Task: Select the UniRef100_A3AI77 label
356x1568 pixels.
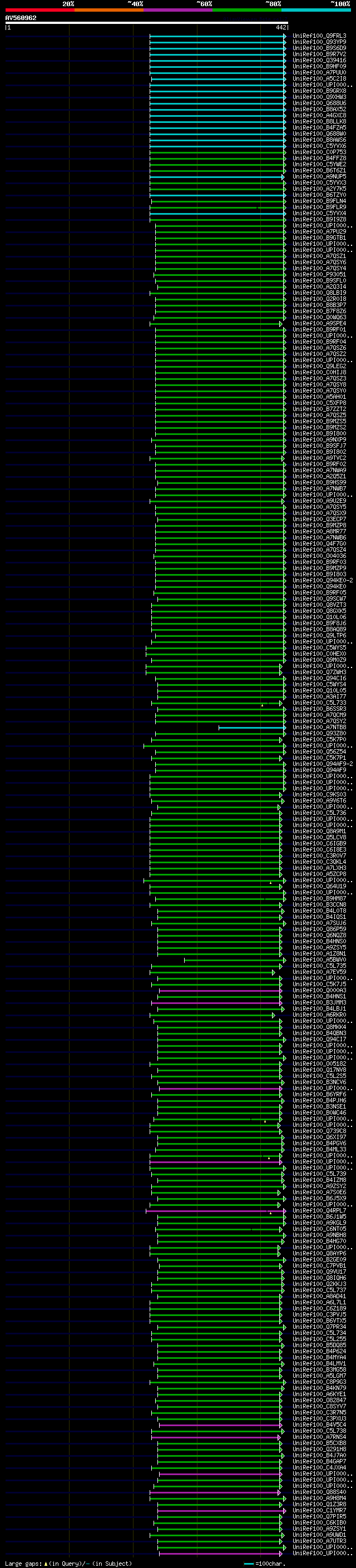Action: pyautogui.click(x=319, y=696)
